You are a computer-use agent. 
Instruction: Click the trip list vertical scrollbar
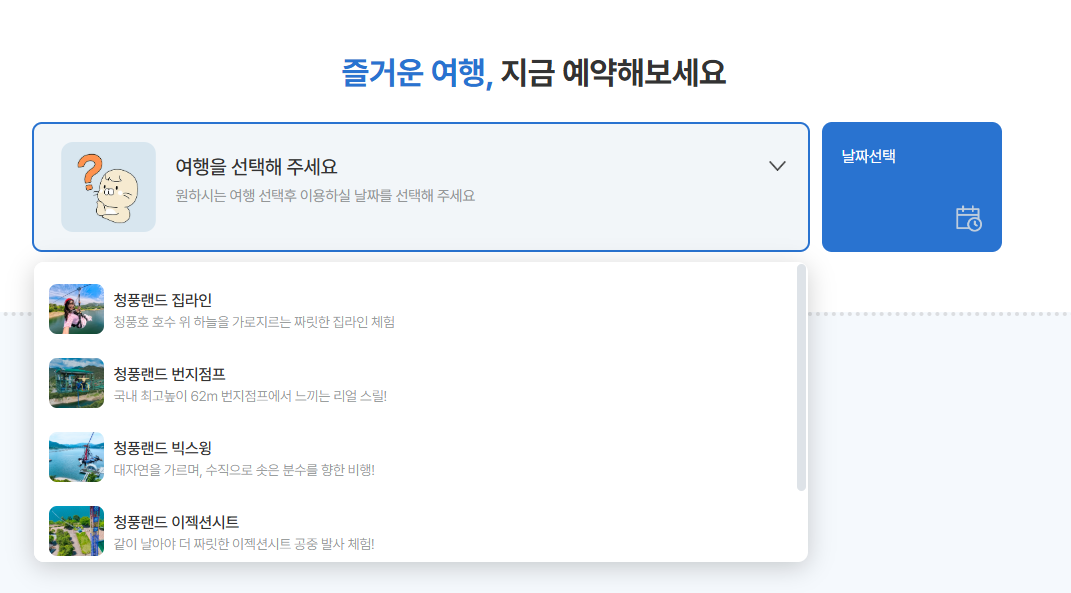click(x=801, y=378)
